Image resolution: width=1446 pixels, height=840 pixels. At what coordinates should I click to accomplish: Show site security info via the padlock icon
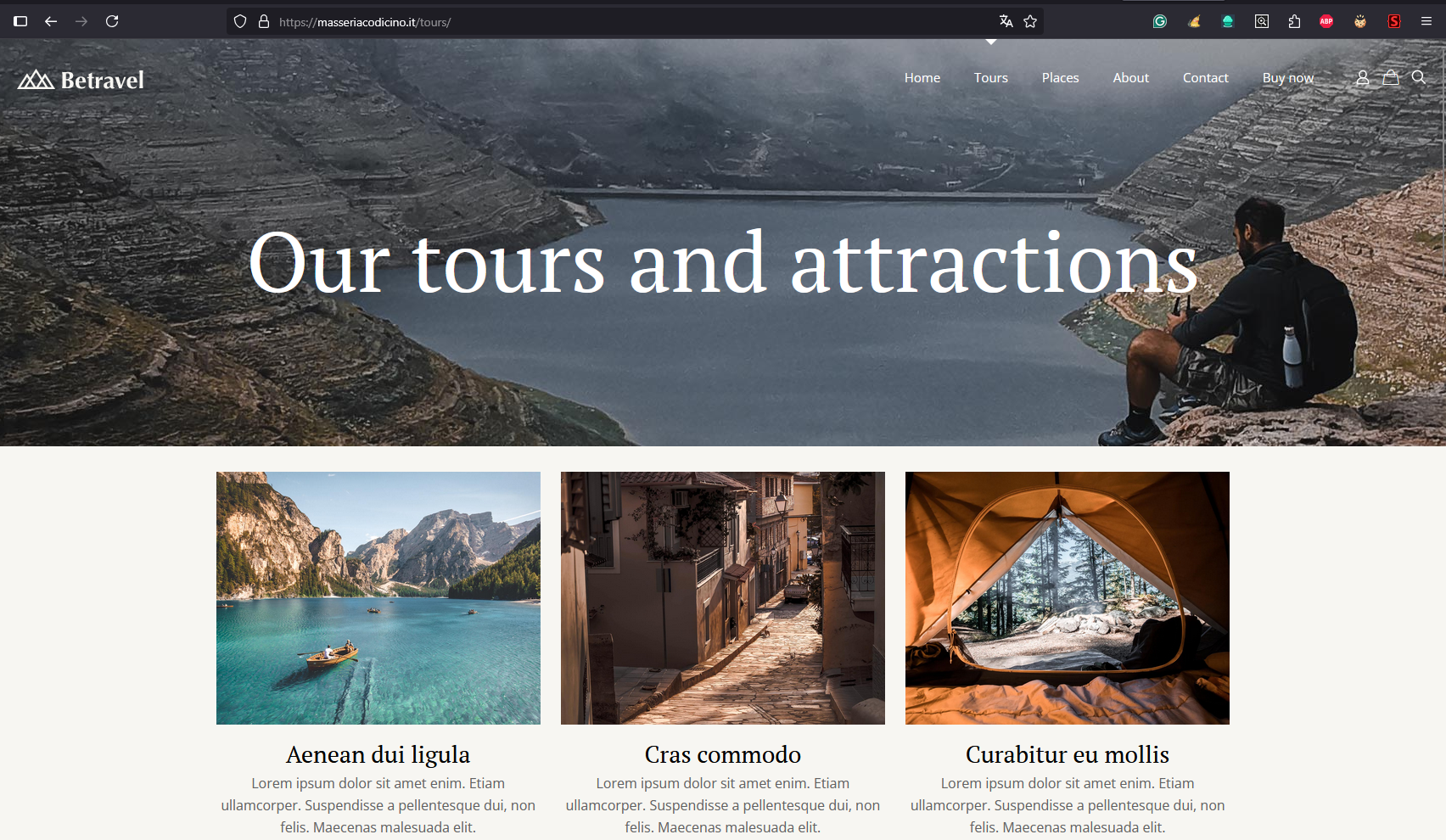click(264, 21)
